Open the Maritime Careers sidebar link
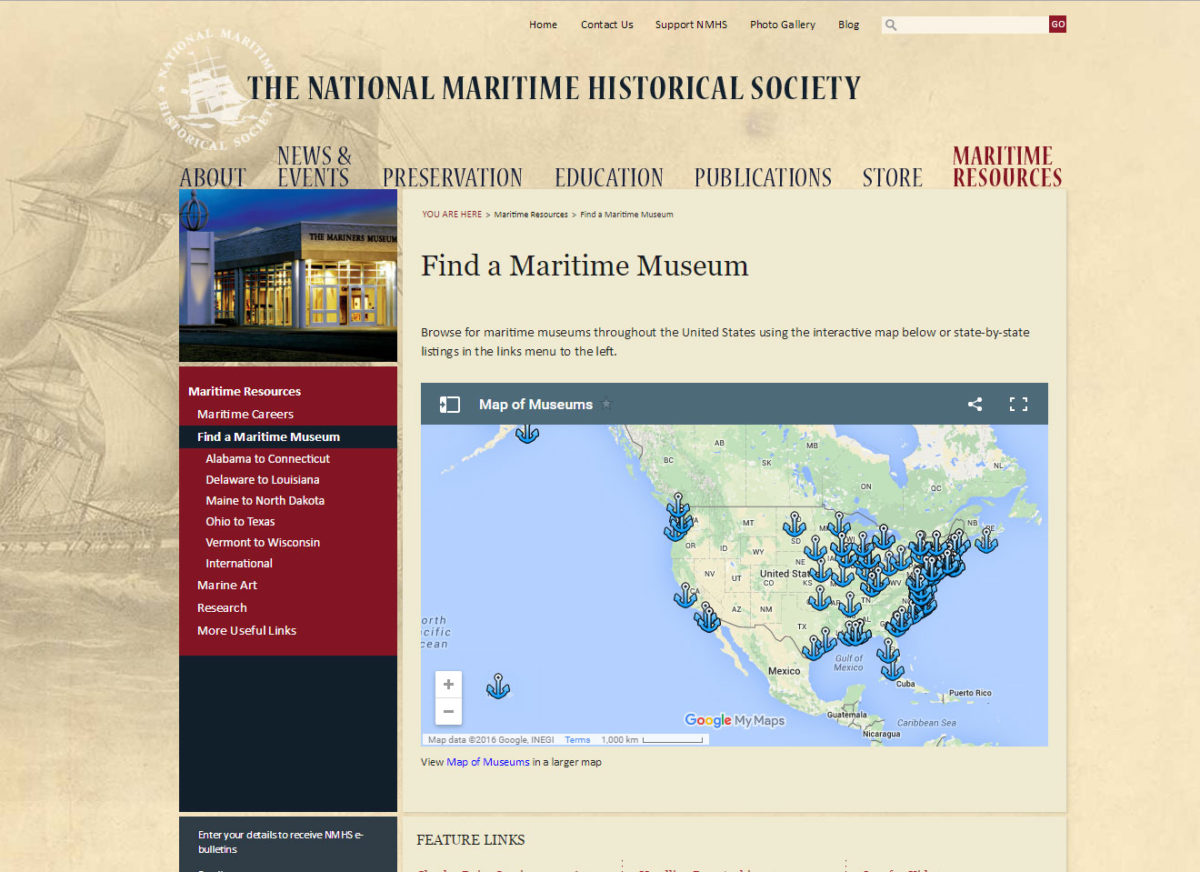This screenshot has width=1200, height=872. click(245, 414)
